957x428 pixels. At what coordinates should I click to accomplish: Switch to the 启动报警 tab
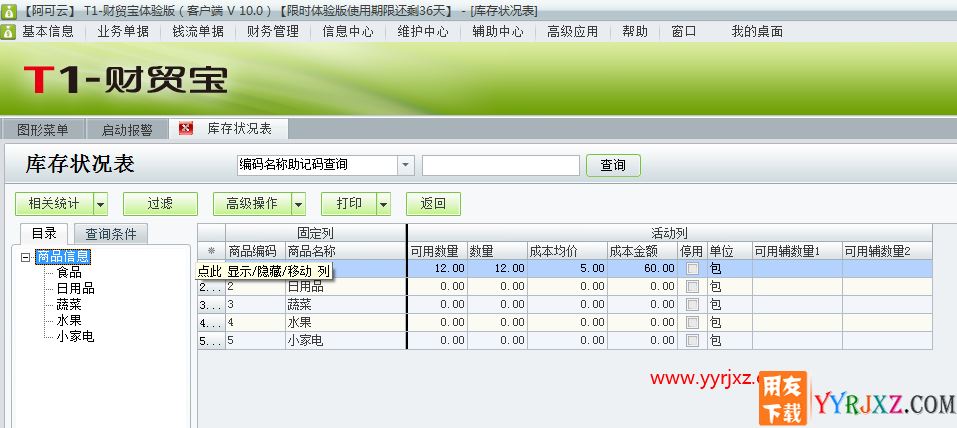click(x=127, y=129)
